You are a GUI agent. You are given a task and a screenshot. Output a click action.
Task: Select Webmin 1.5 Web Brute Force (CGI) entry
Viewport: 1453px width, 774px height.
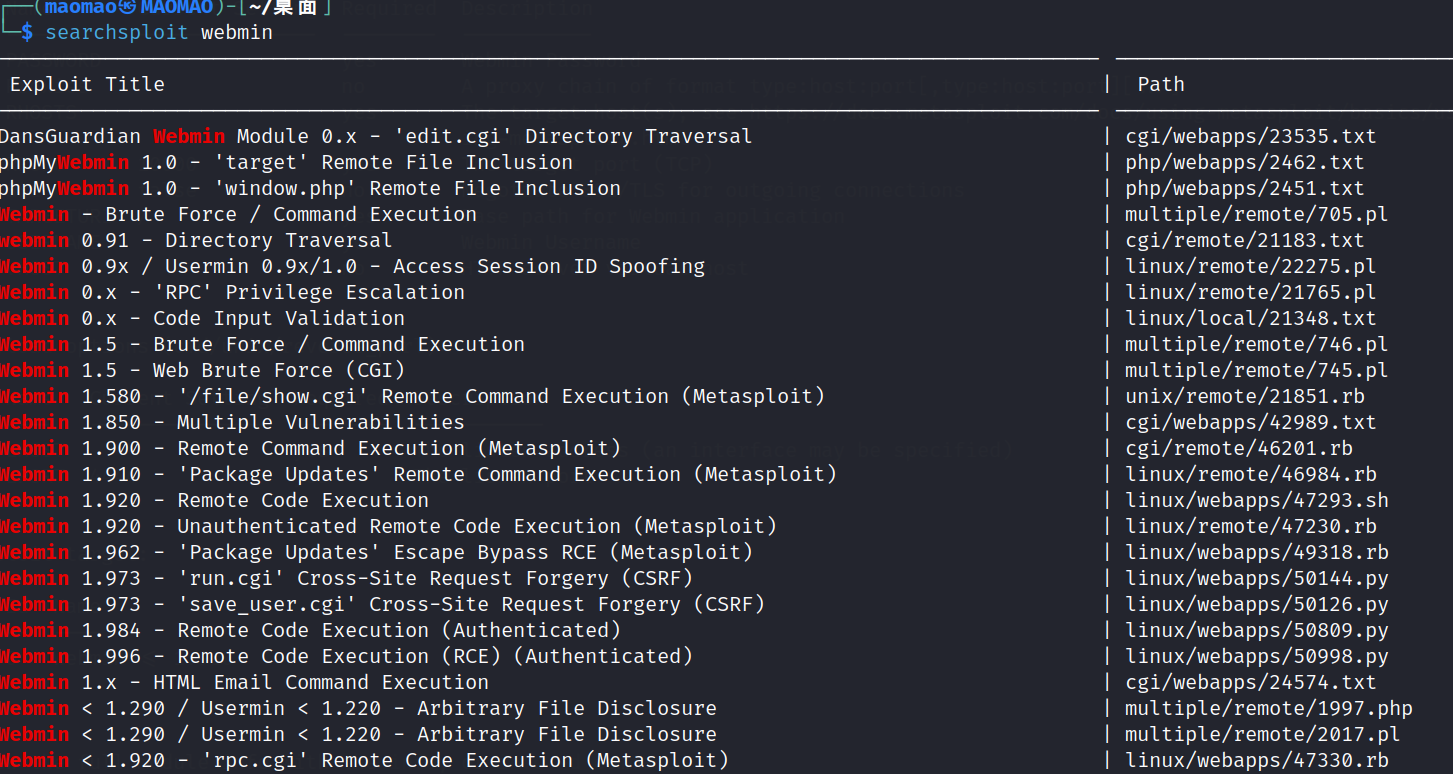(x=202, y=371)
